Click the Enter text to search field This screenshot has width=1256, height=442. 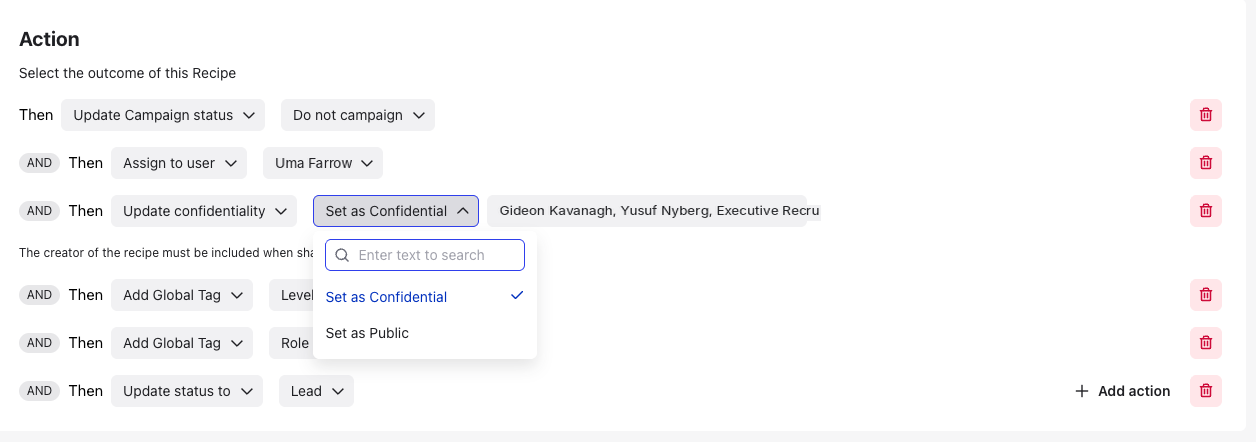(x=425, y=255)
